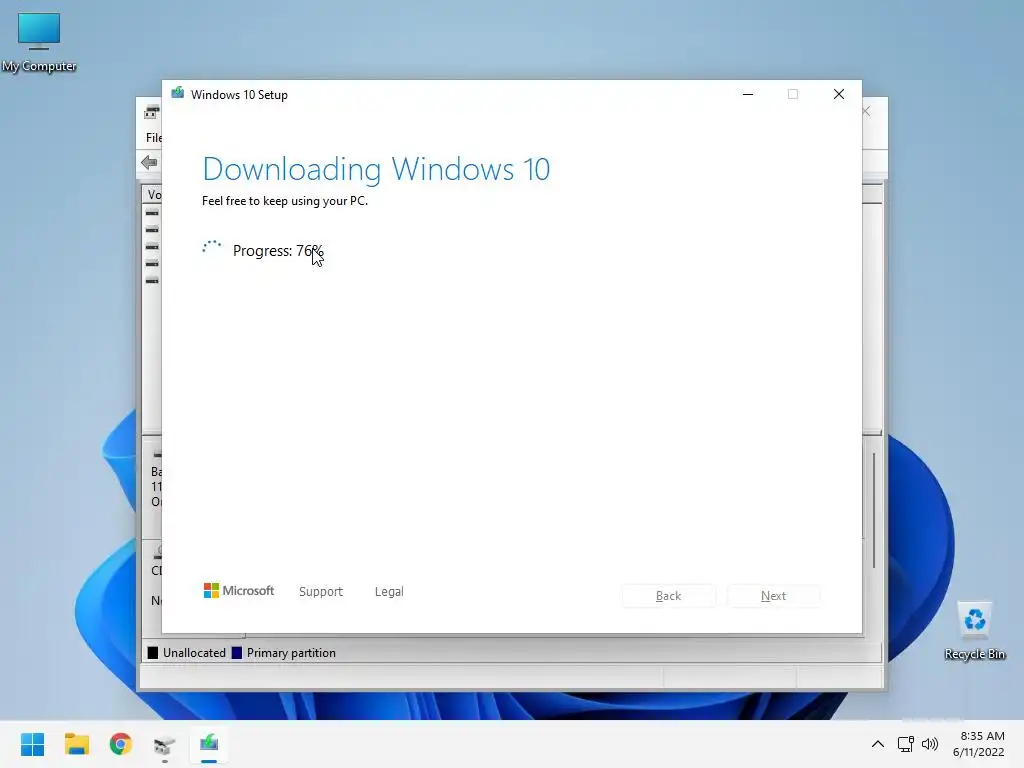Click blue Primary partition legend color square
1024x768 pixels.
point(236,652)
